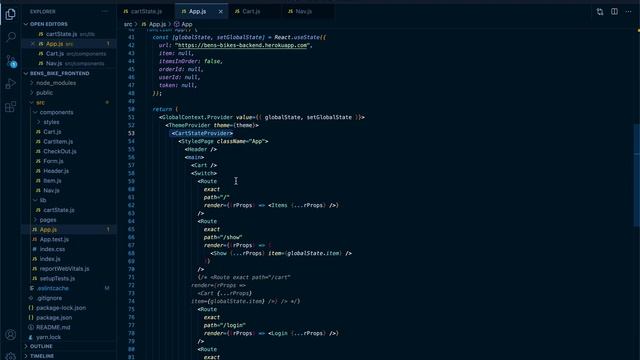Image resolution: width=640 pixels, height=360 pixels.
Task: Open index.css file
Action: tap(52, 249)
